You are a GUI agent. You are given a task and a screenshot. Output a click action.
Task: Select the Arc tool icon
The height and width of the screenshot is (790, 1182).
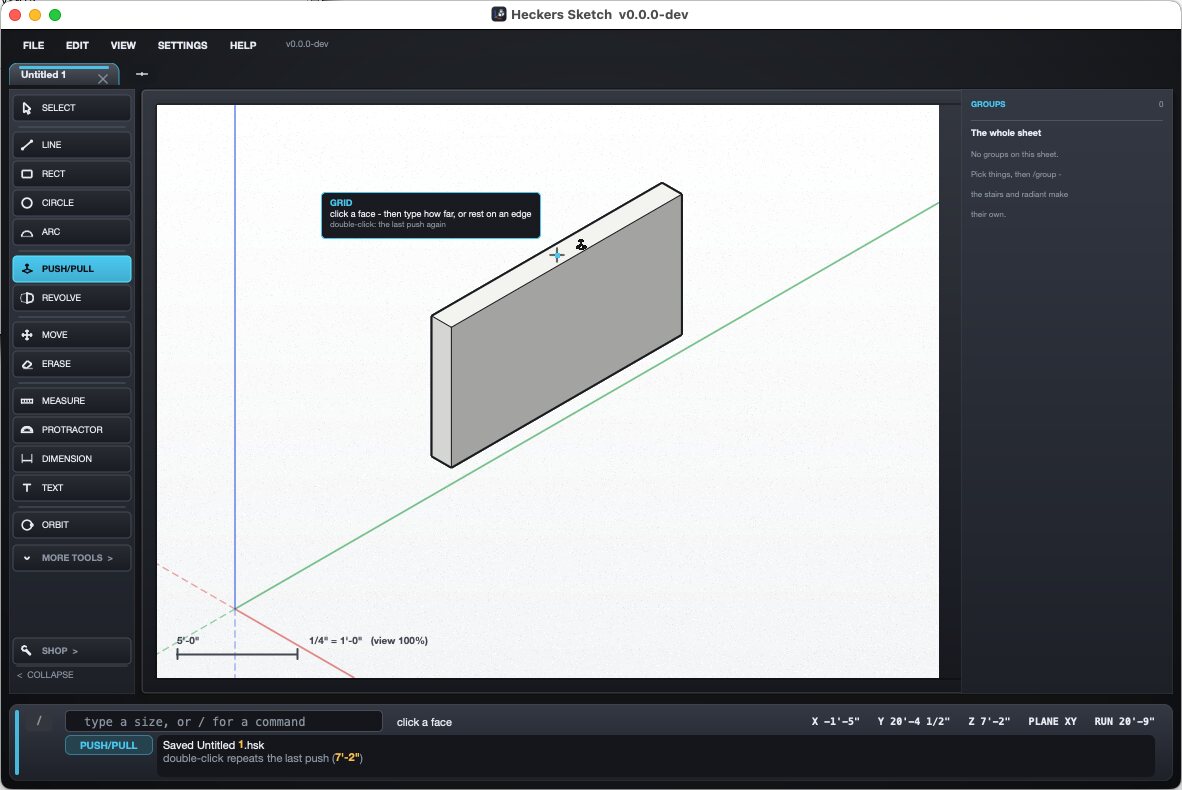(x=27, y=233)
